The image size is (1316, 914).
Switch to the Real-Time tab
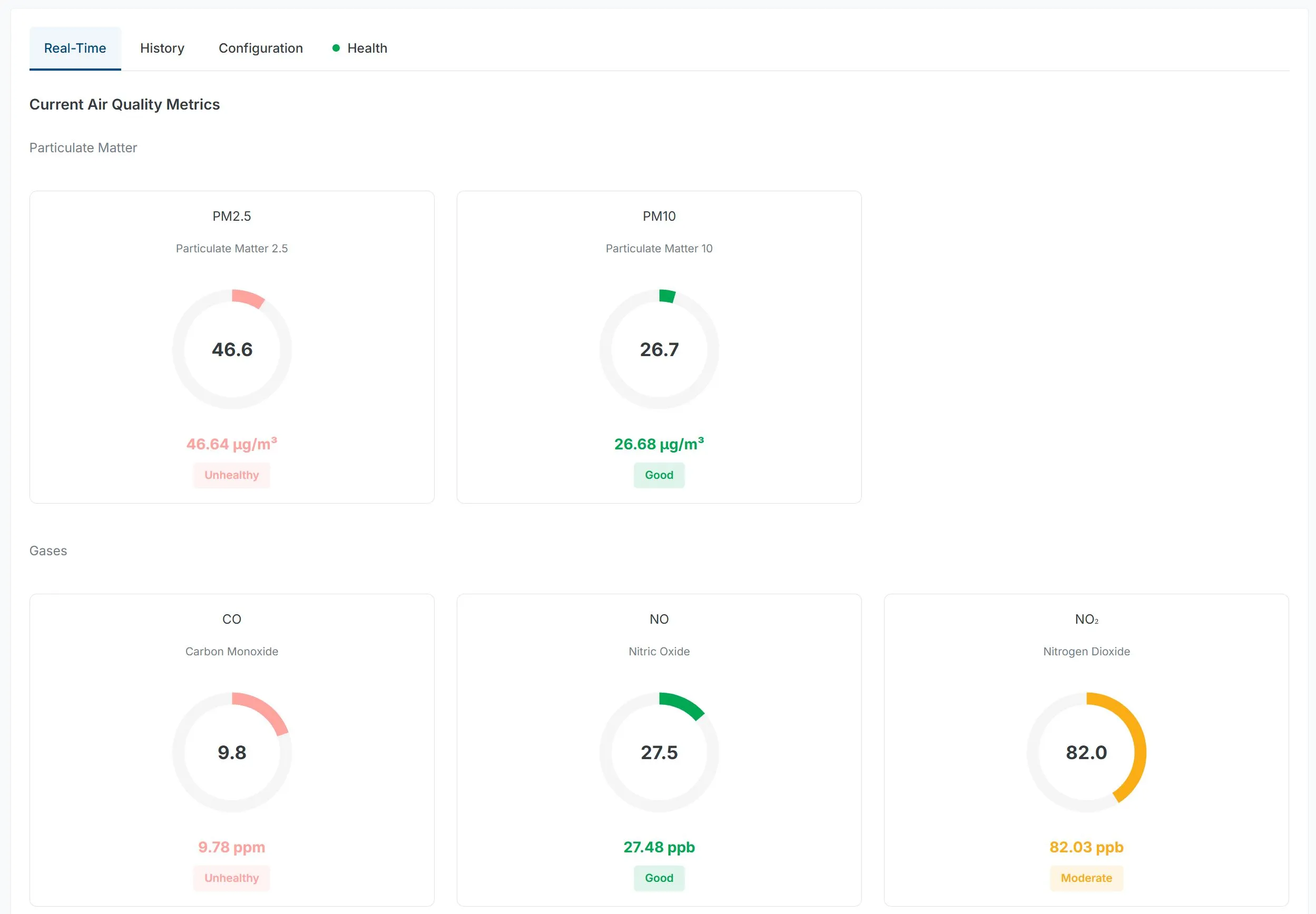[x=75, y=48]
